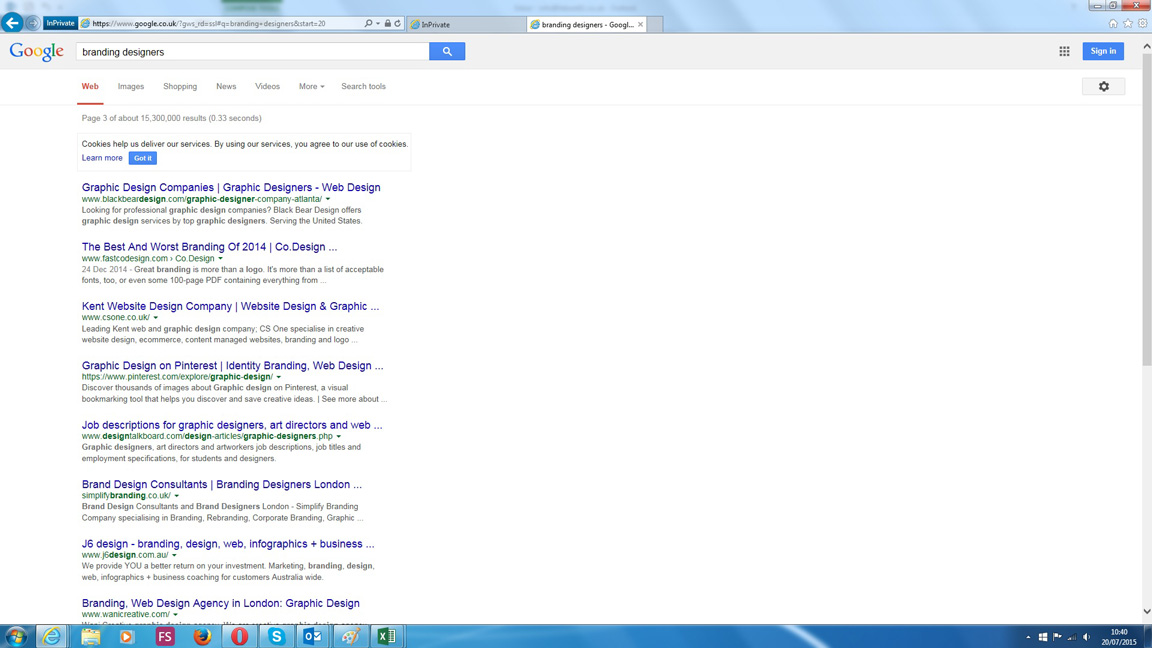Refresh the page from address bar
1152x648 pixels.
[x=398, y=23]
